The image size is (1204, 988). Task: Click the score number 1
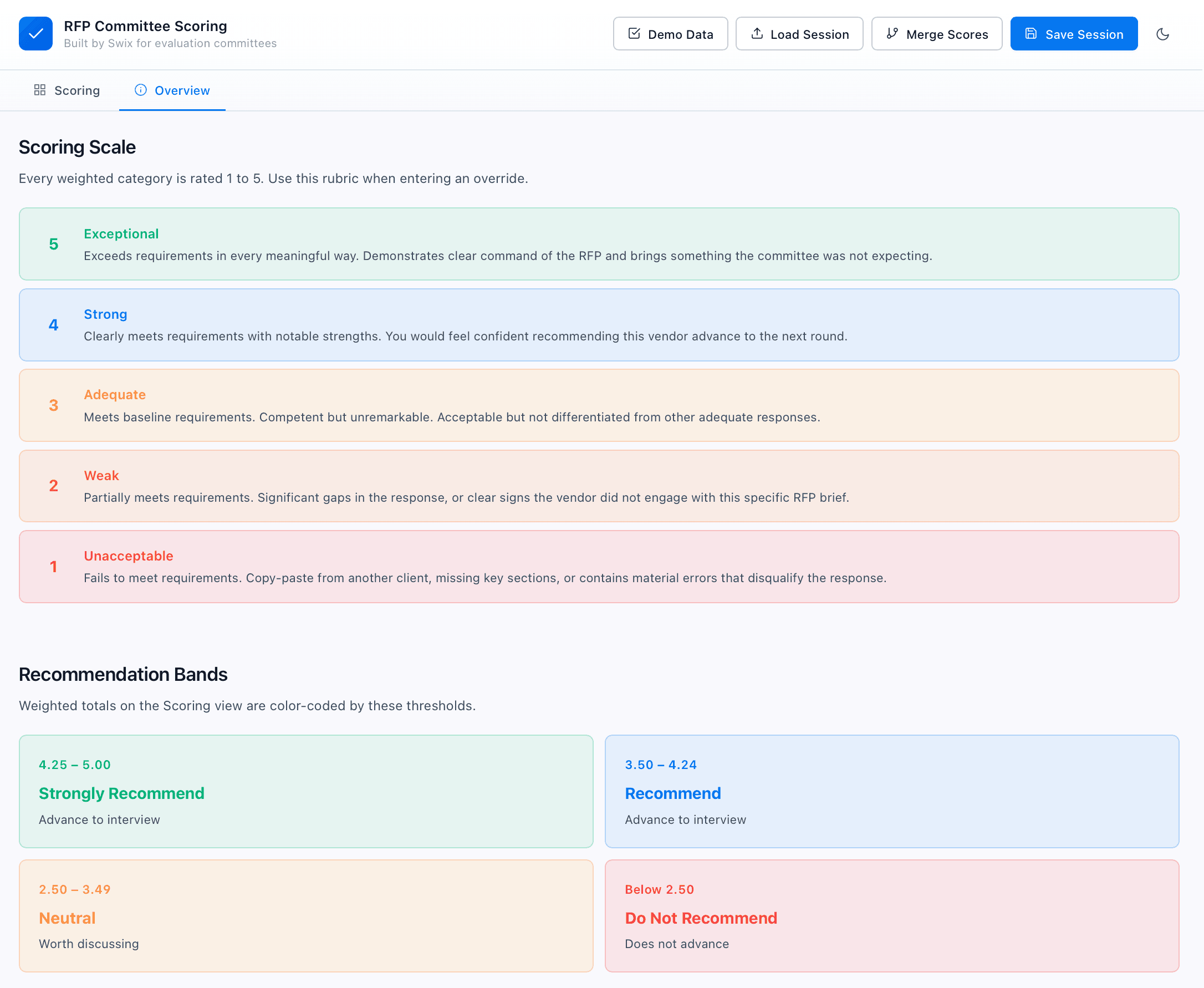(53, 566)
